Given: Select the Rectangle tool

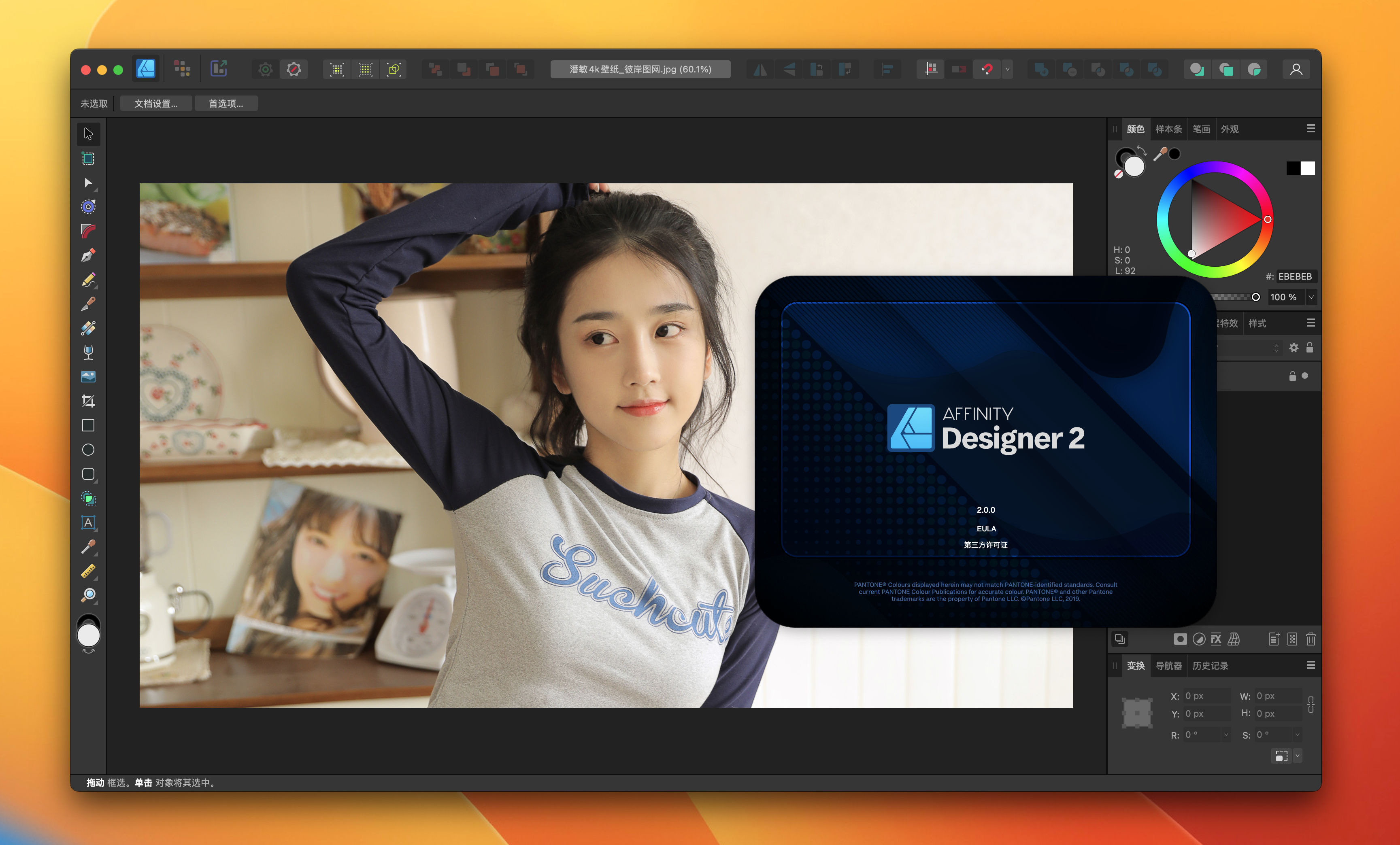Looking at the screenshot, I should click(88, 425).
